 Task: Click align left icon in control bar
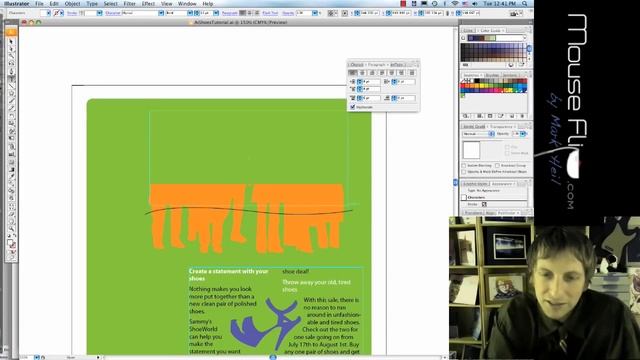point(242,13)
